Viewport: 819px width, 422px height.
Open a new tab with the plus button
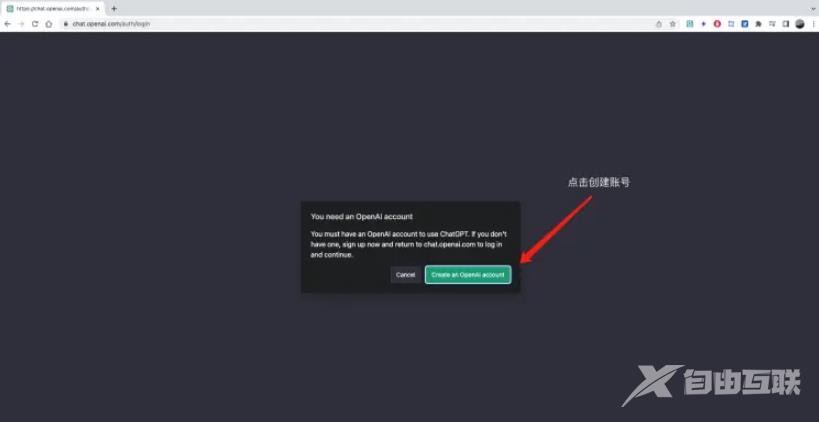[x=114, y=9]
